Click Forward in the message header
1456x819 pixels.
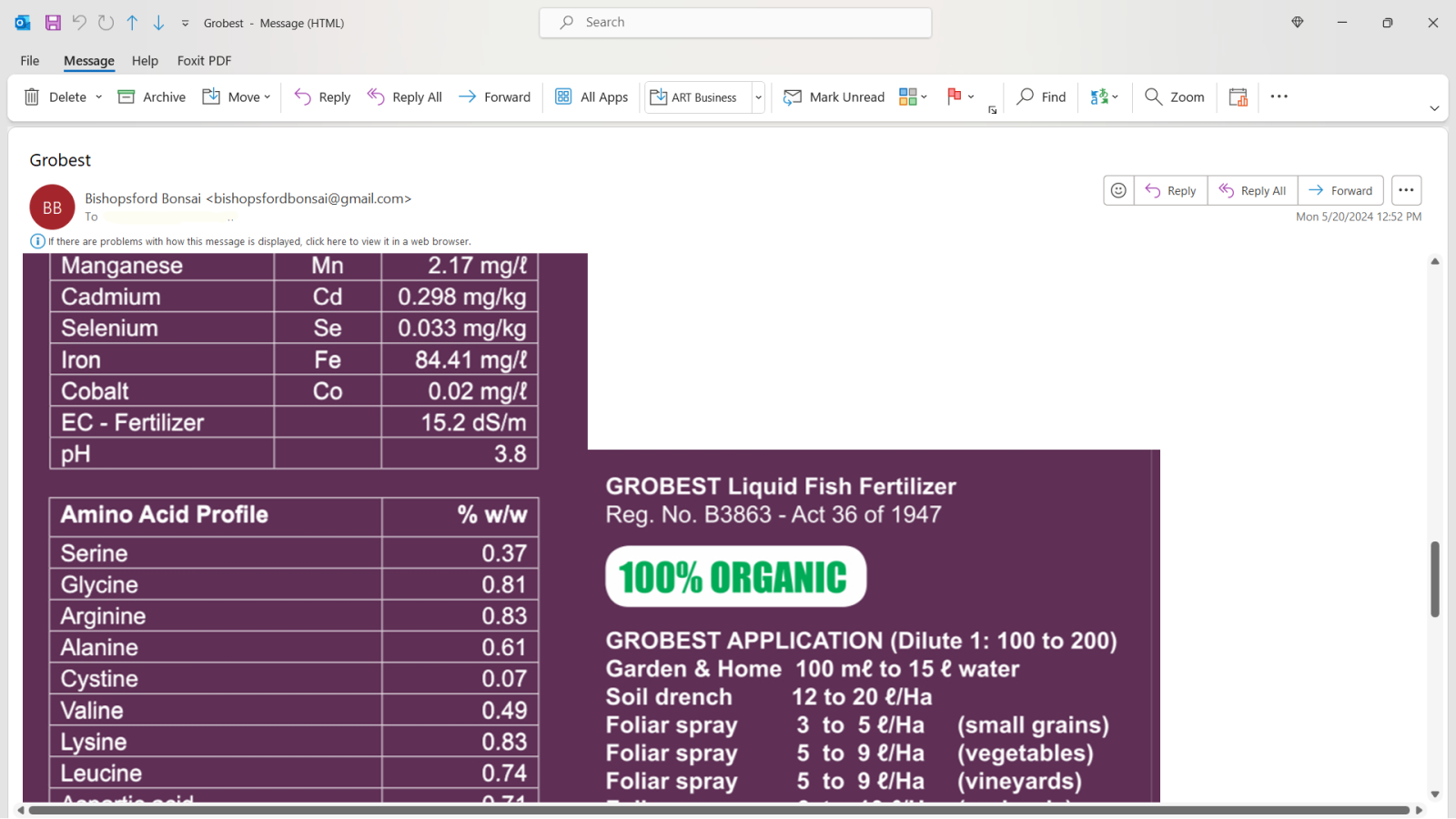1340,190
